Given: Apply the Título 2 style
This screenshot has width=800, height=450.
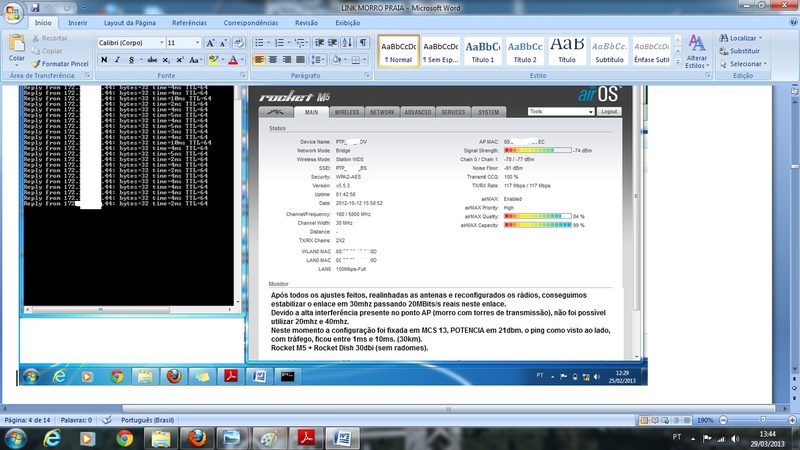Looking at the screenshot, I should pos(525,51).
